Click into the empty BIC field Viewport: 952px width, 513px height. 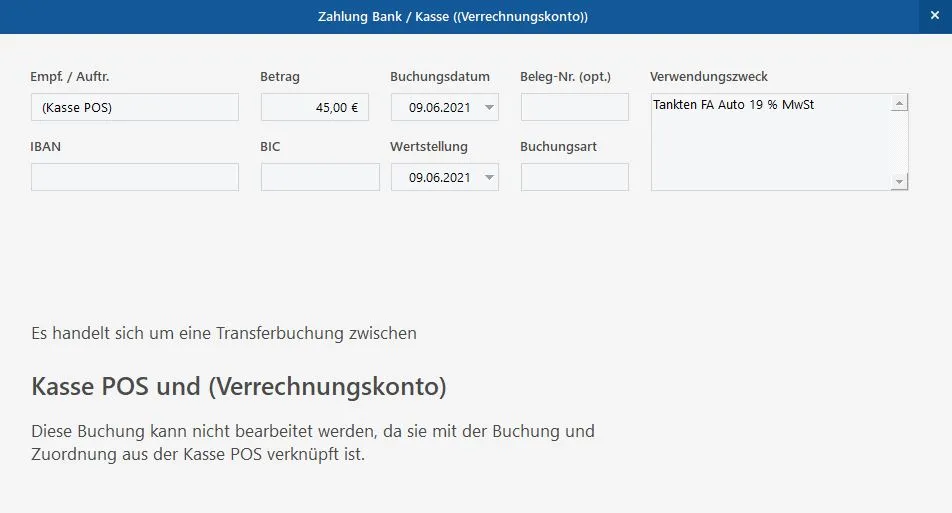(x=320, y=177)
